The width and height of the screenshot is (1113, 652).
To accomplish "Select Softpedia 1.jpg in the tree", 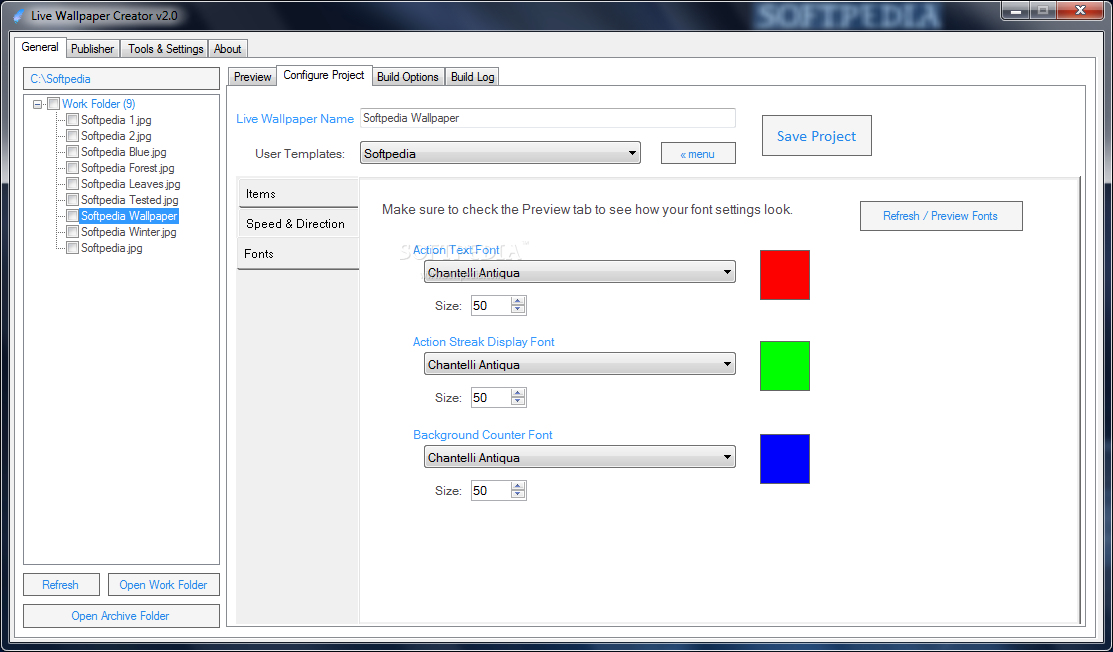I will [116, 120].
